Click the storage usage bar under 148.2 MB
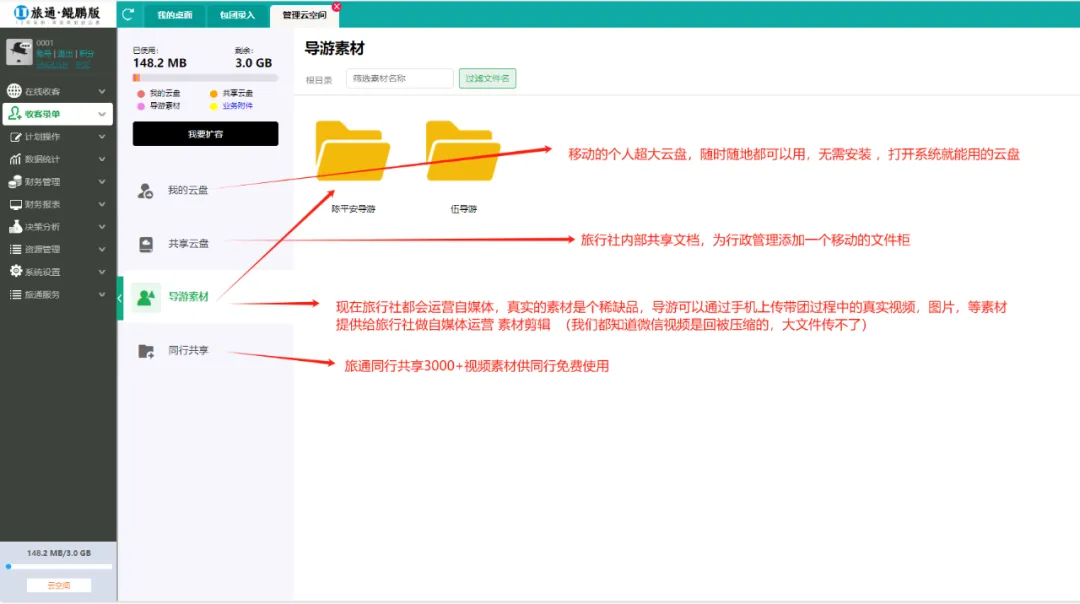This screenshot has height=604, width=1080. pos(205,78)
